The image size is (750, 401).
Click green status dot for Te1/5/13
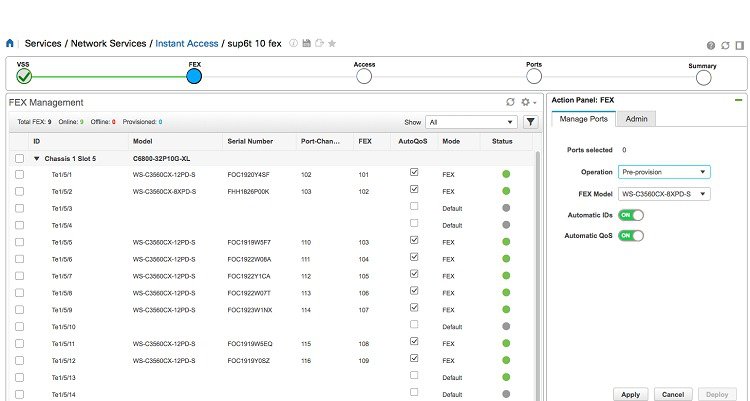pyautogui.click(x=506, y=377)
